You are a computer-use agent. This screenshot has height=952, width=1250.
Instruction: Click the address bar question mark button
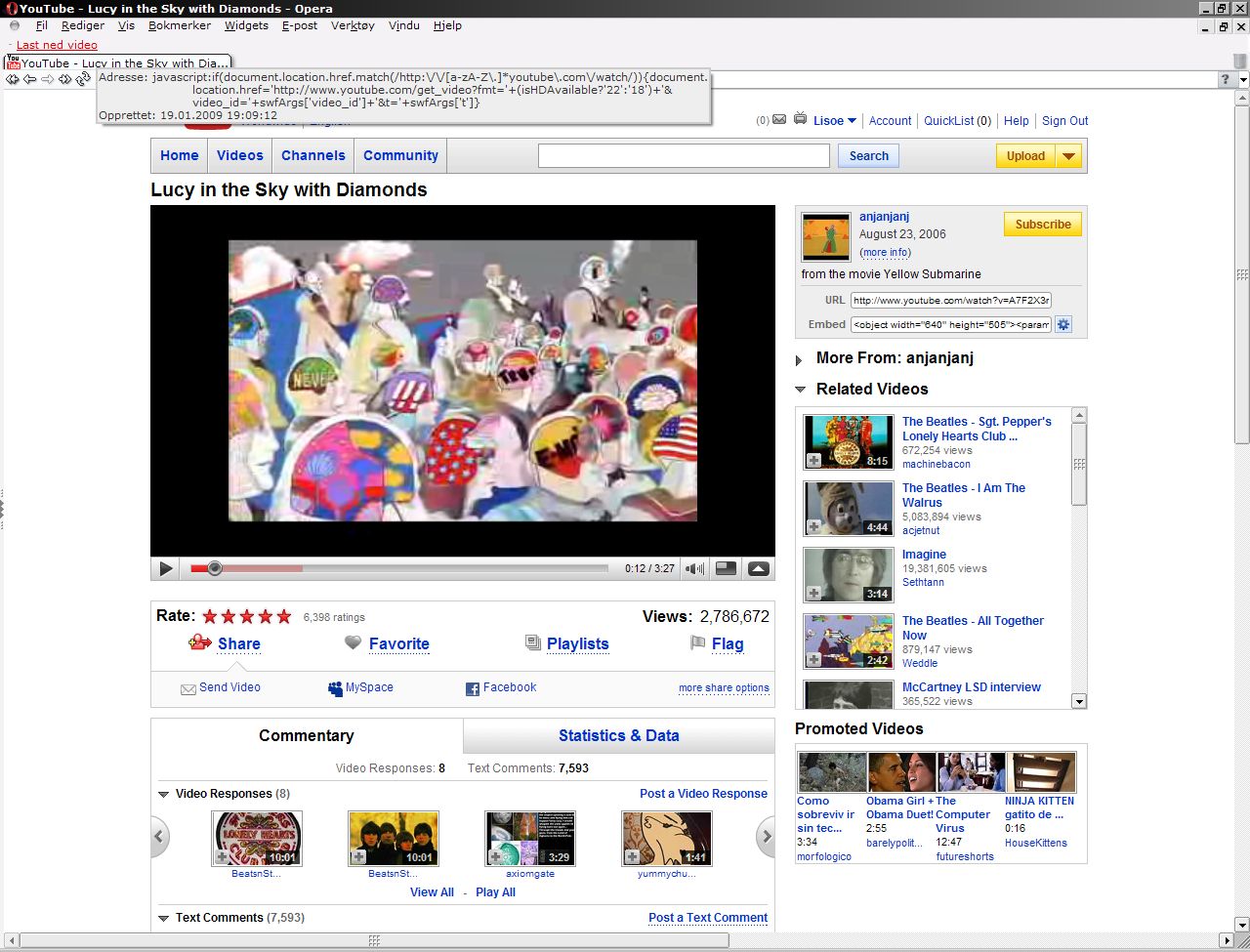click(x=1226, y=79)
